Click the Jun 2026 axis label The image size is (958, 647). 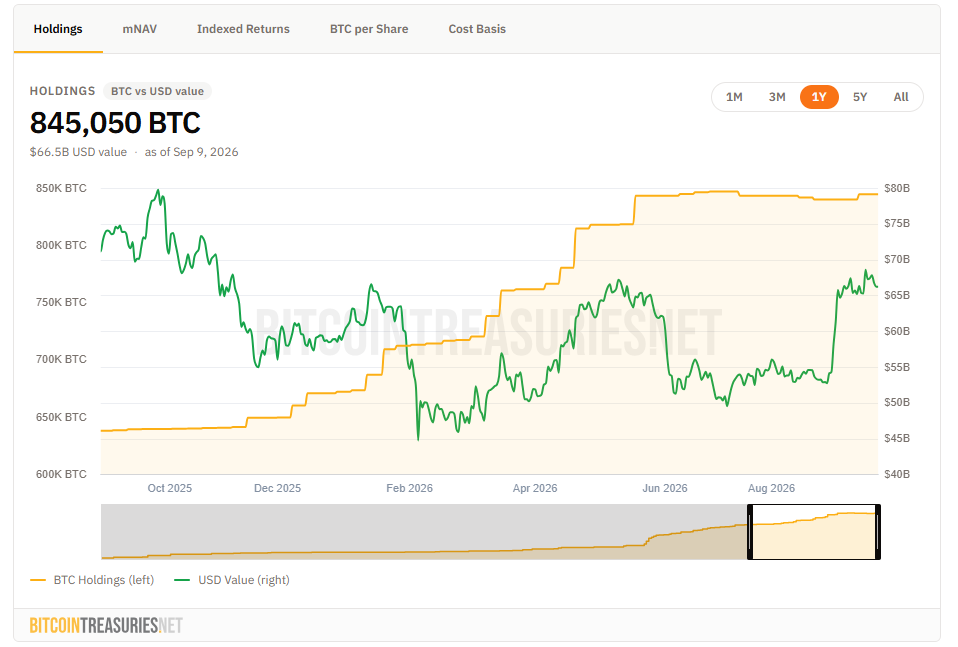pyautogui.click(x=665, y=488)
